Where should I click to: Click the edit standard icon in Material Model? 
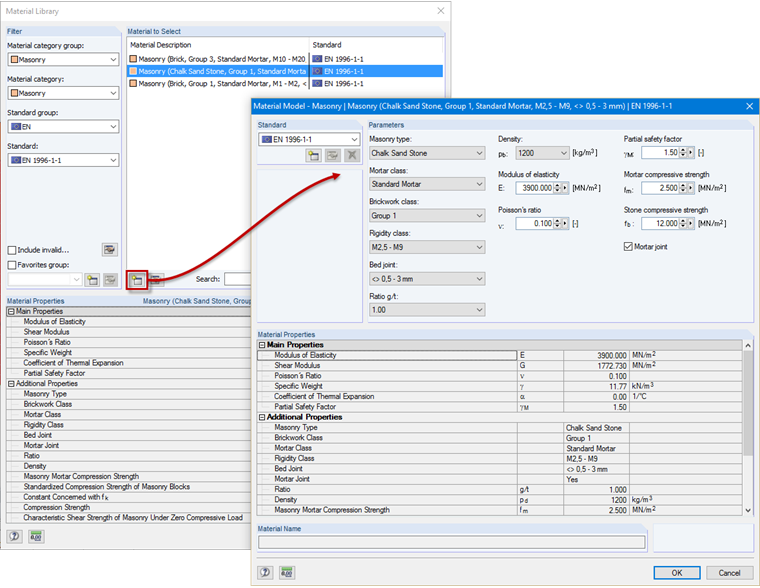point(332,156)
